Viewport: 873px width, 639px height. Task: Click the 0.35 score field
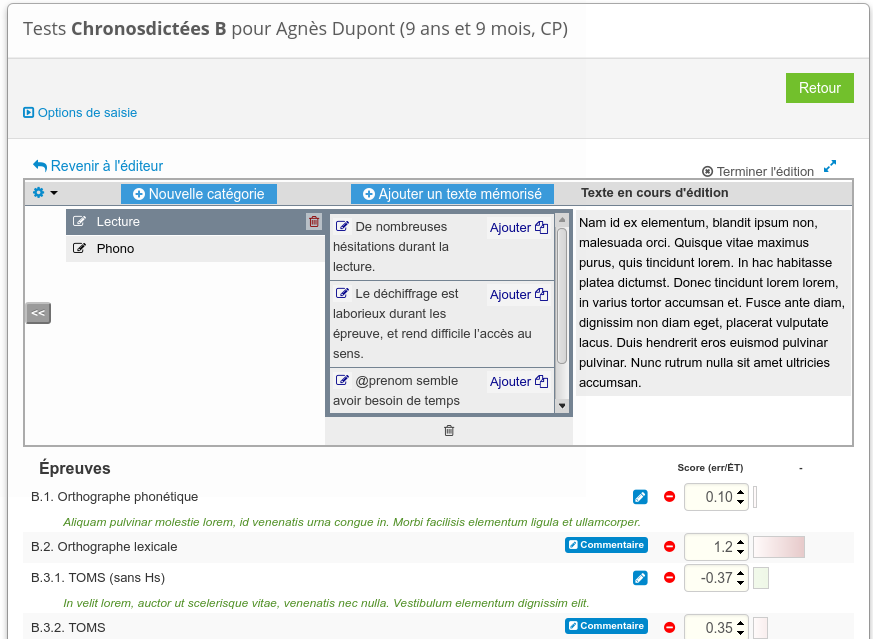[x=716, y=627]
